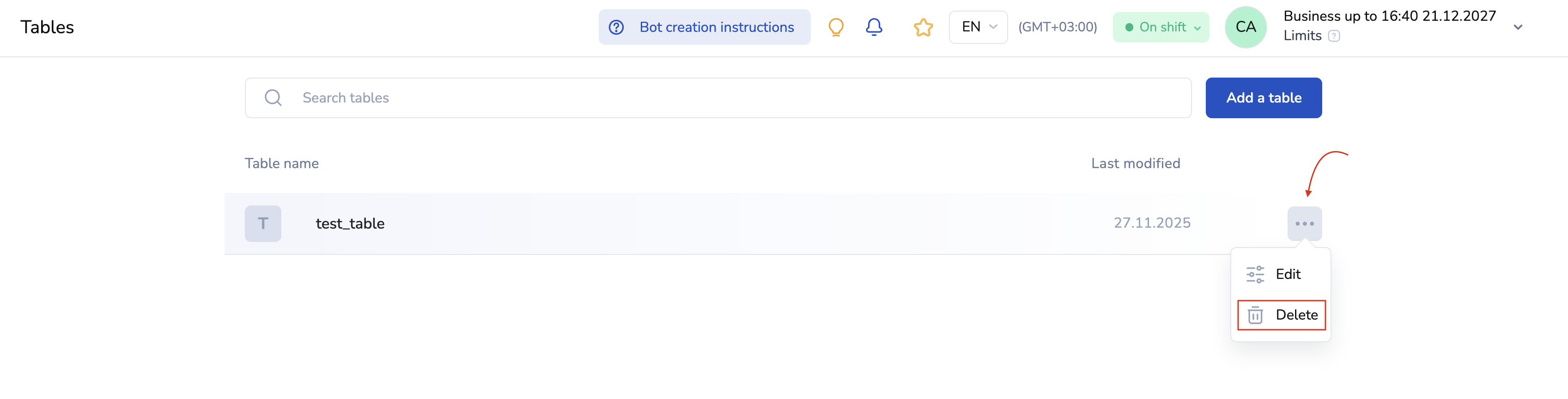Click the yellow star favorites icon
This screenshot has height=399, width=1568.
click(x=923, y=27)
